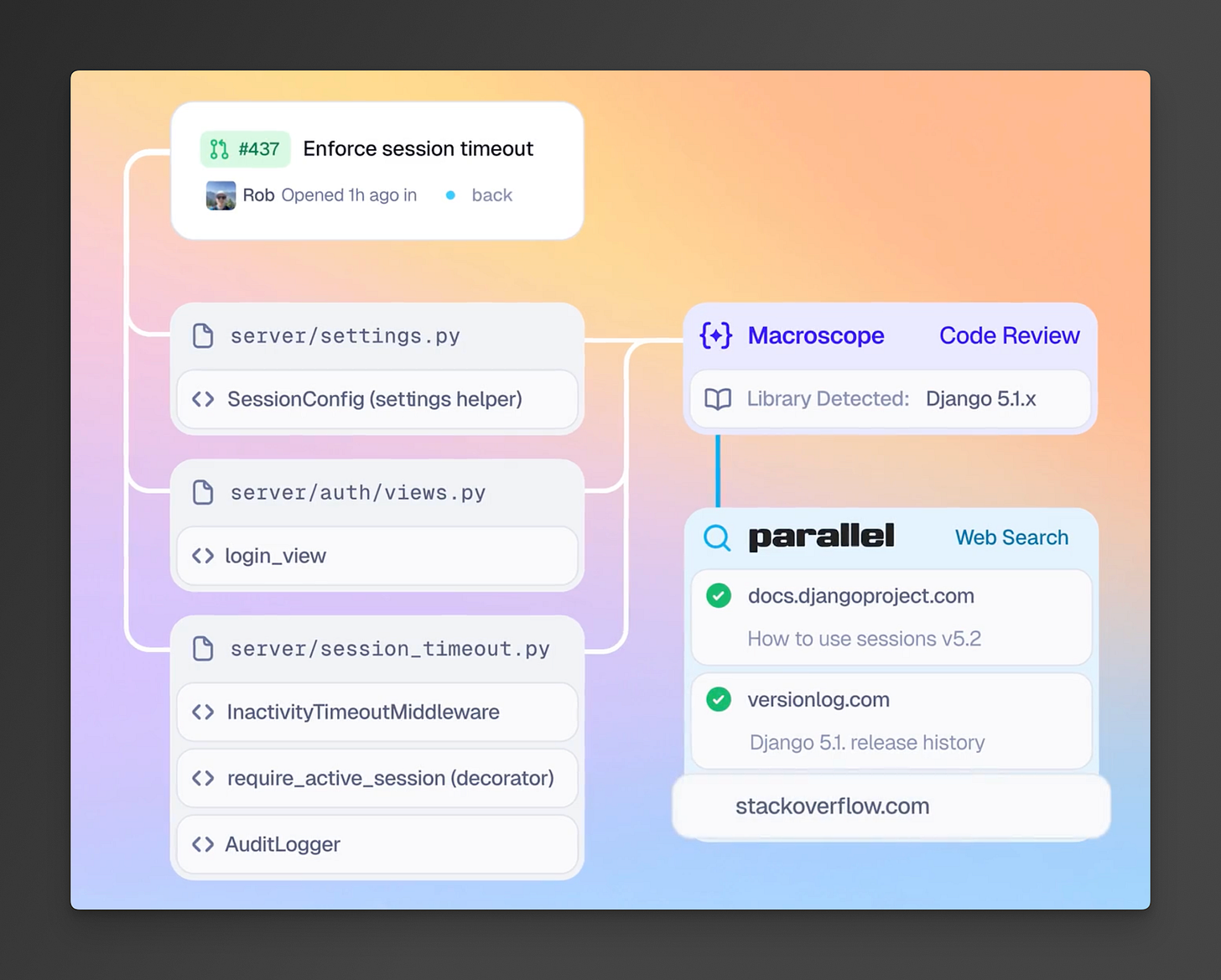The width and height of the screenshot is (1221, 980).
Task: Click the Macroscope name text
Action: 816,335
